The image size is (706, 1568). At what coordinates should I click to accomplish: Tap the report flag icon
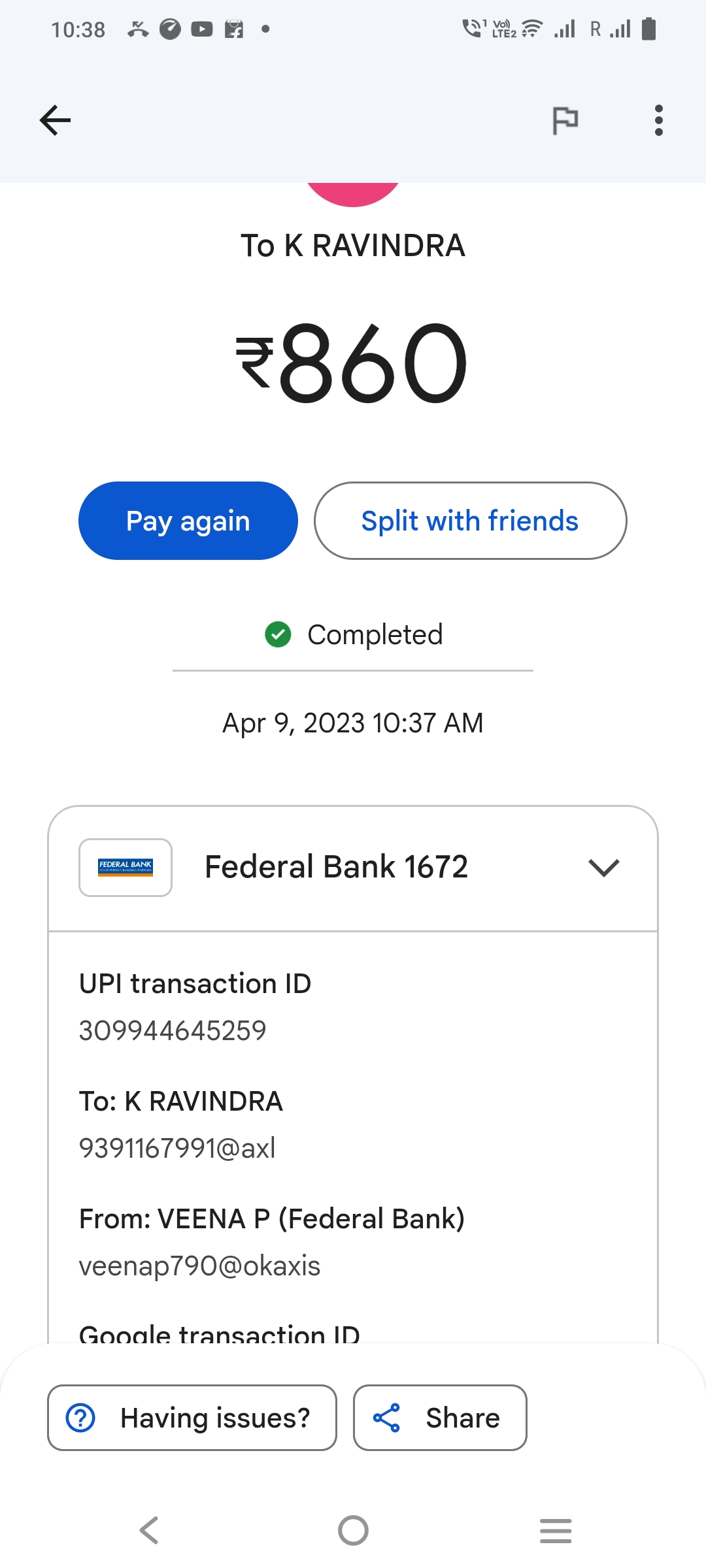(565, 120)
